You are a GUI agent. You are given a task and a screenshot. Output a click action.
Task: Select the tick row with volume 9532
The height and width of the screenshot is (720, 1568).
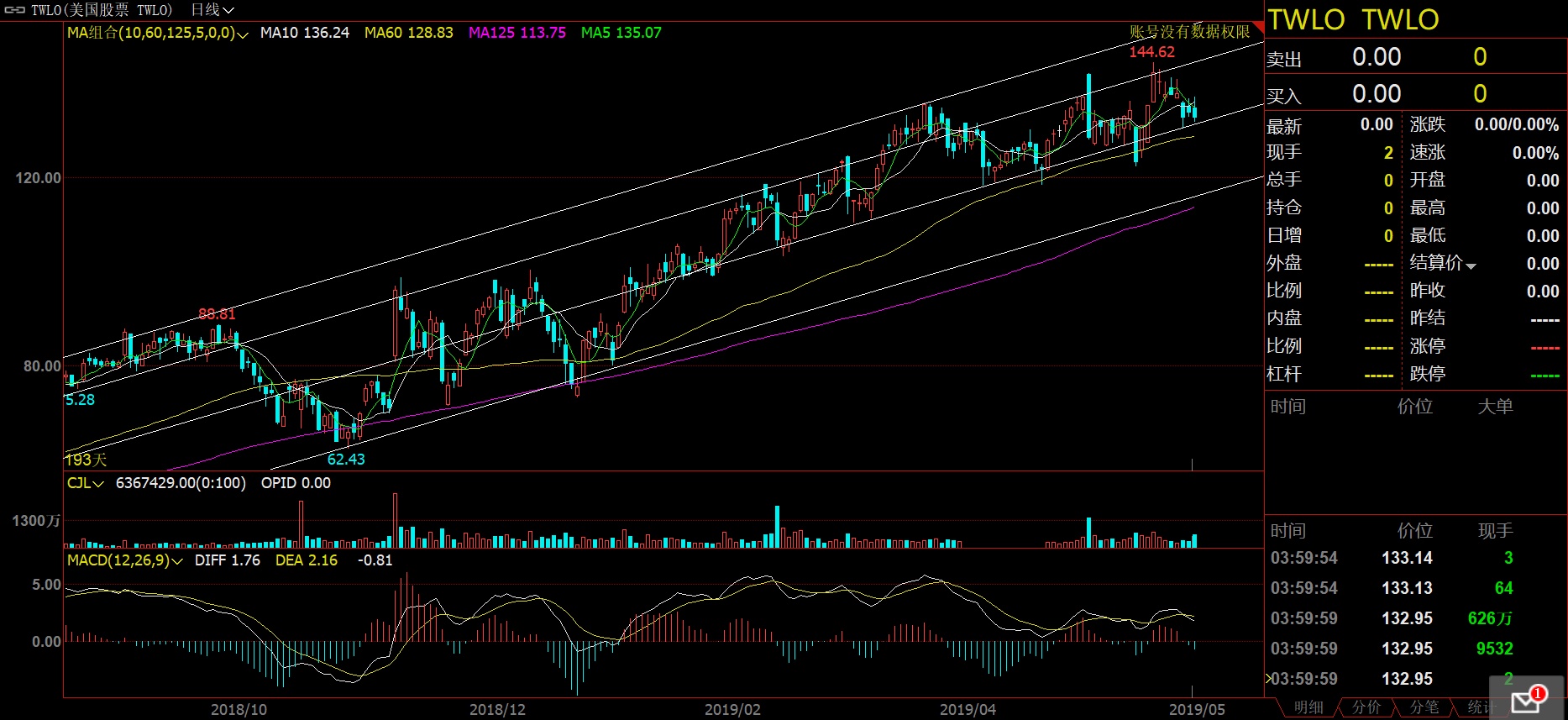click(x=1416, y=649)
